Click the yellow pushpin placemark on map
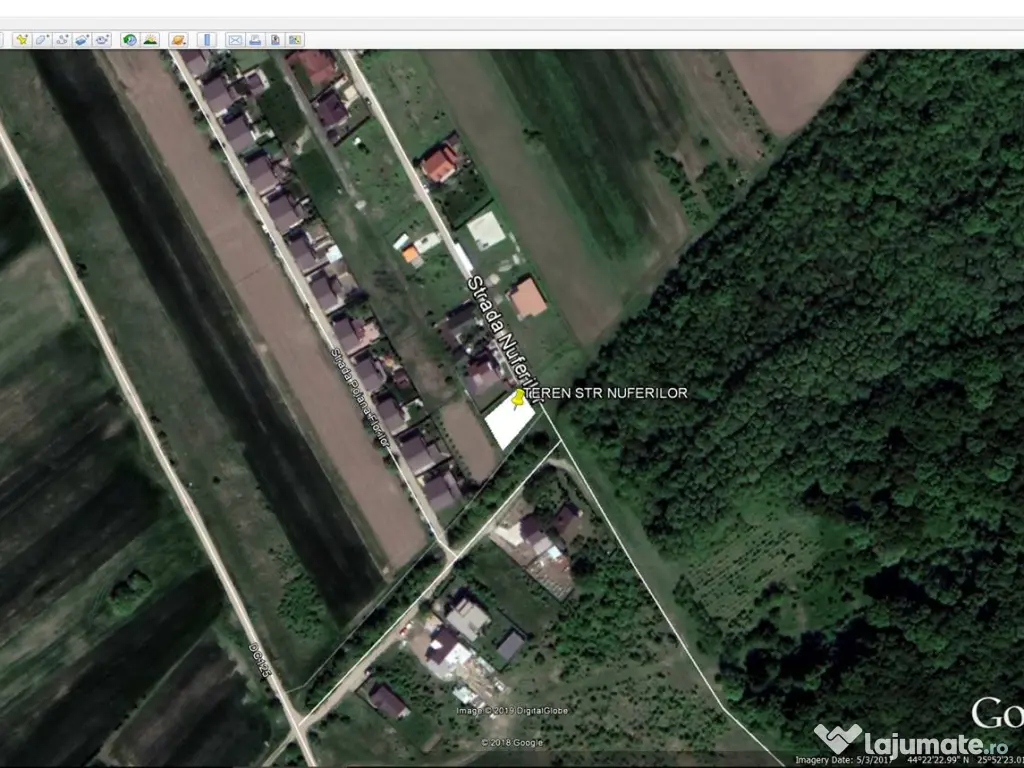Screen dimensions: 1024x768 tap(518, 398)
